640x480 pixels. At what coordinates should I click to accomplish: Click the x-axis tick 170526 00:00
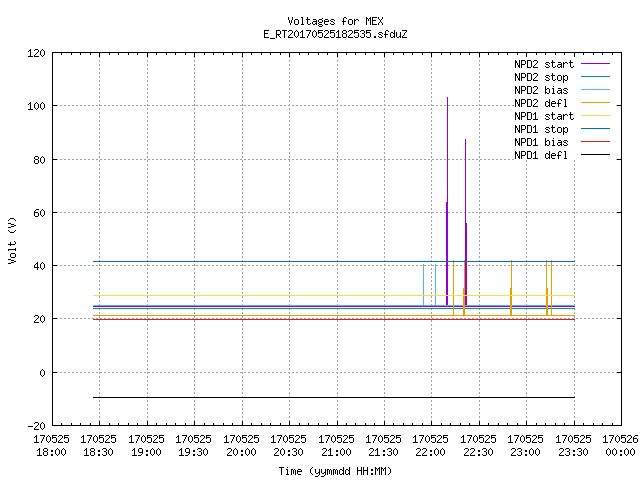coord(620,446)
